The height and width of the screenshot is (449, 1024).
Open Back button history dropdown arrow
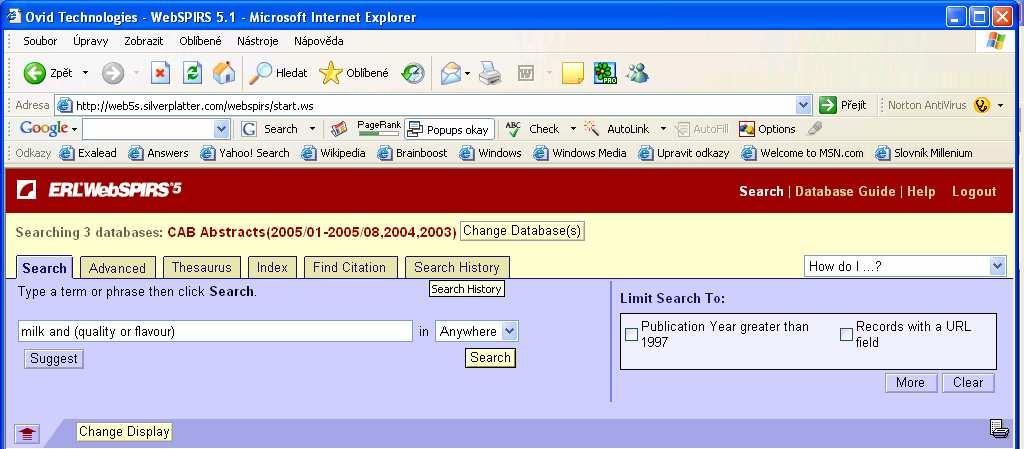tap(85, 73)
